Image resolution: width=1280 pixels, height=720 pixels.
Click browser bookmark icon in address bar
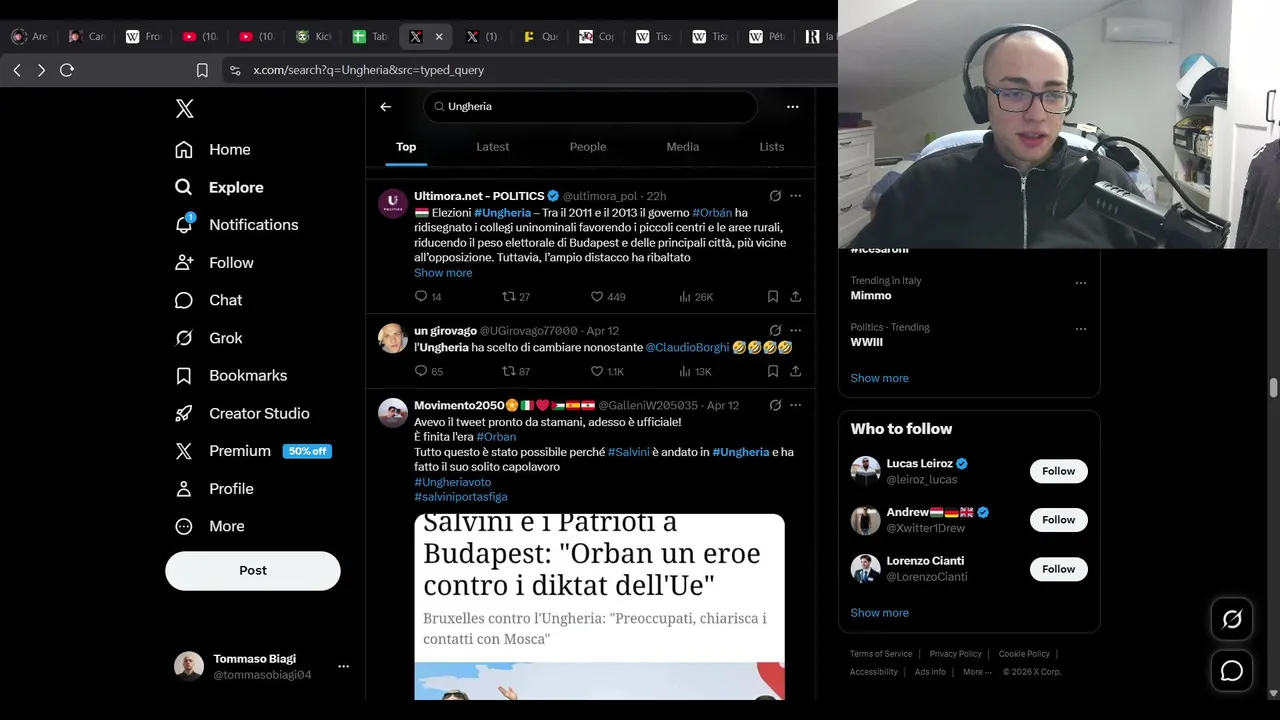[202, 70]
